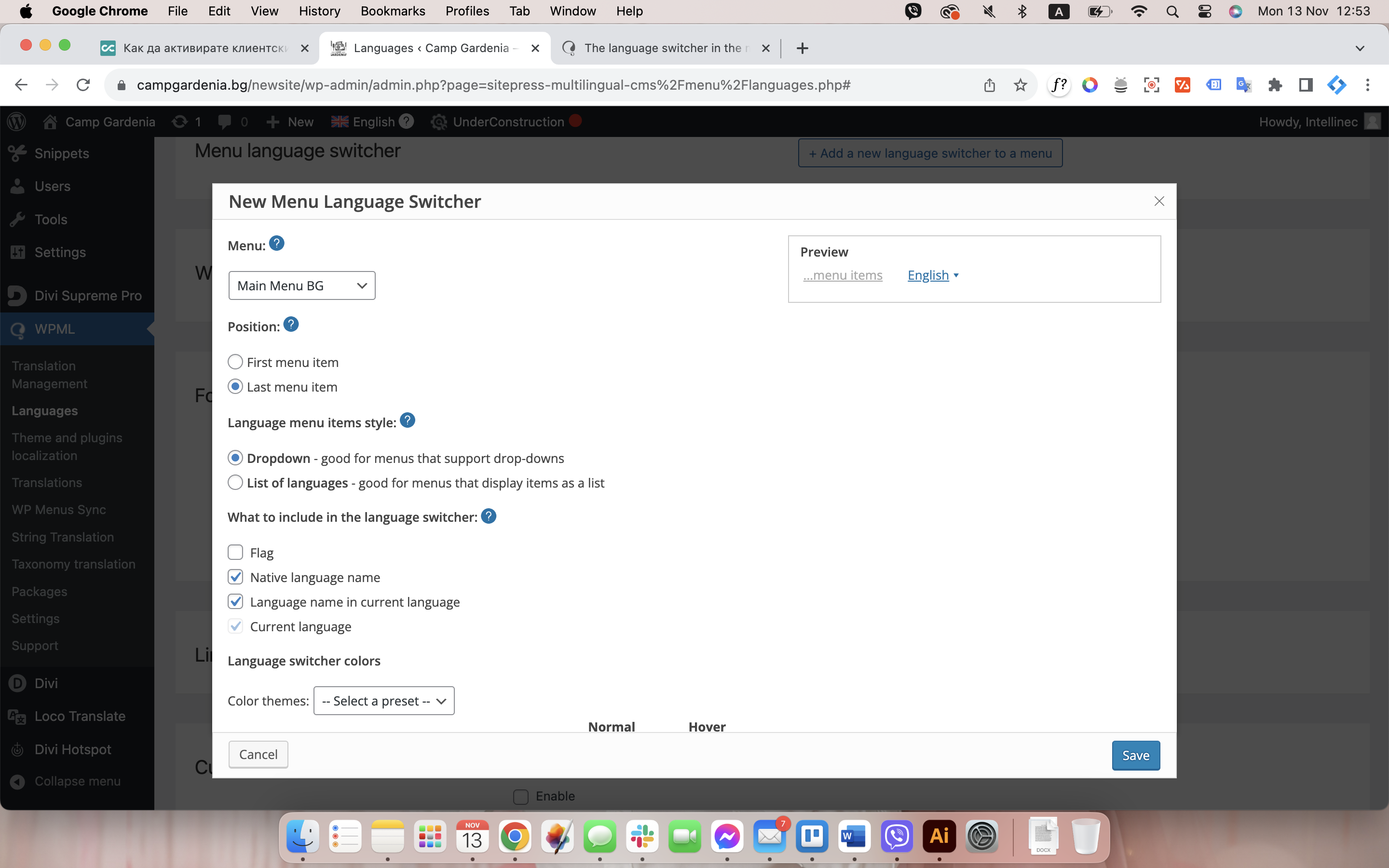Viewport: 1389px width, 868px height.
Task: Click the updates icon in admin bar
Action: tap(179, 122)
